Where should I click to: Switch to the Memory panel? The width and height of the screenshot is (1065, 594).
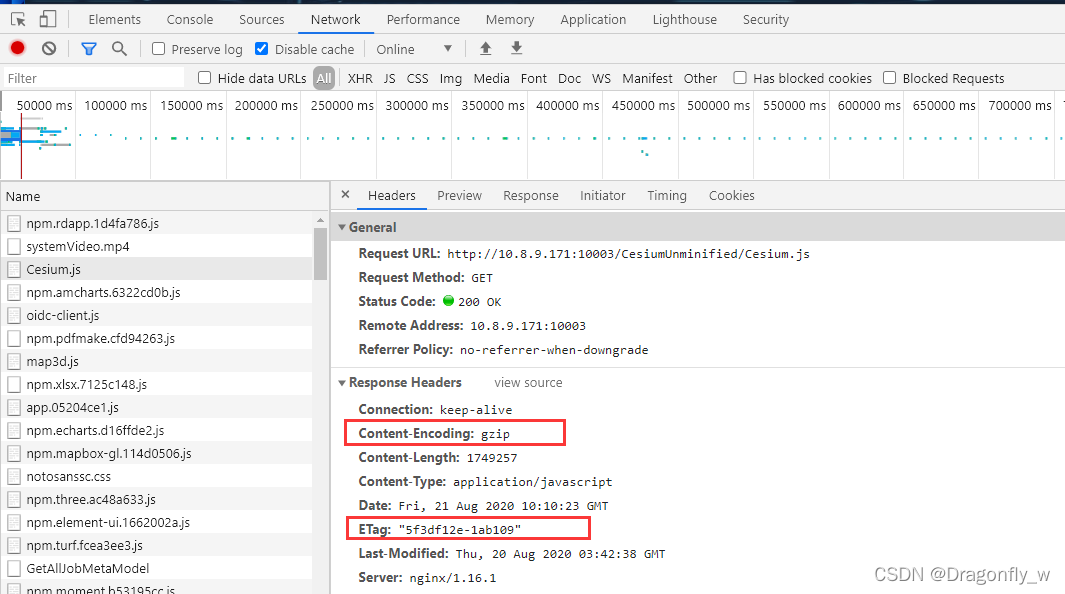pyautogui.click(x=510, y=20)
